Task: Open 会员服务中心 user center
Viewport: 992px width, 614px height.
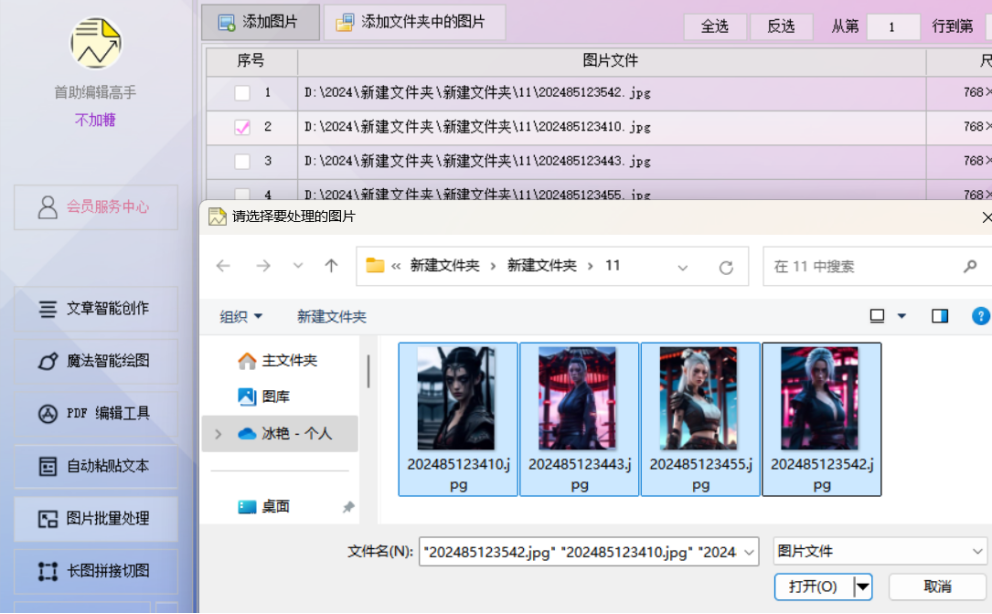Action: click(x=96, y=207)
